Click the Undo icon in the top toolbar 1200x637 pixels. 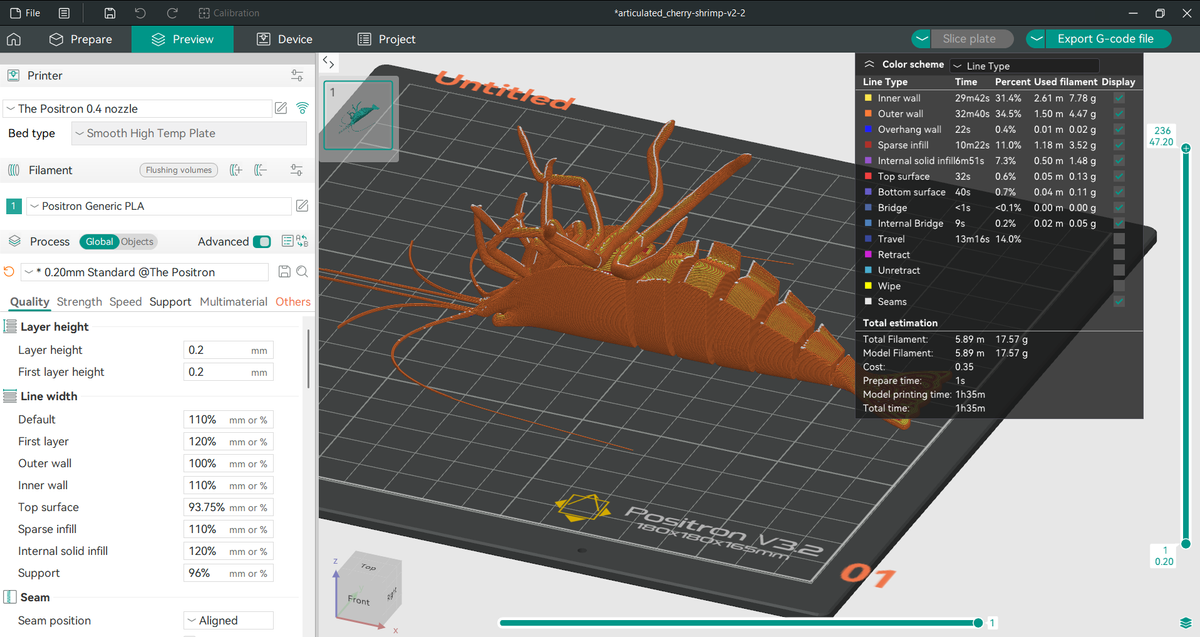click(140, 13)
